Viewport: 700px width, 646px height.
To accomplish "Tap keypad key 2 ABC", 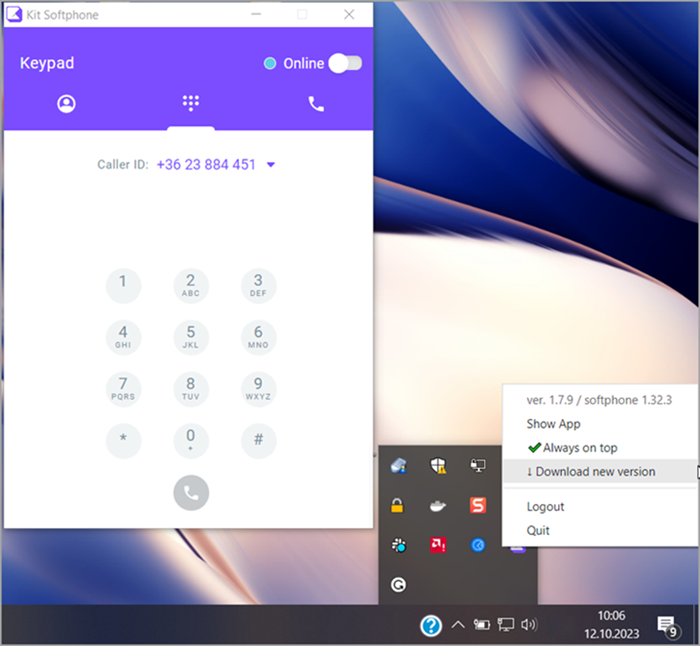I will pyautogui.click(x=191, y=286).
